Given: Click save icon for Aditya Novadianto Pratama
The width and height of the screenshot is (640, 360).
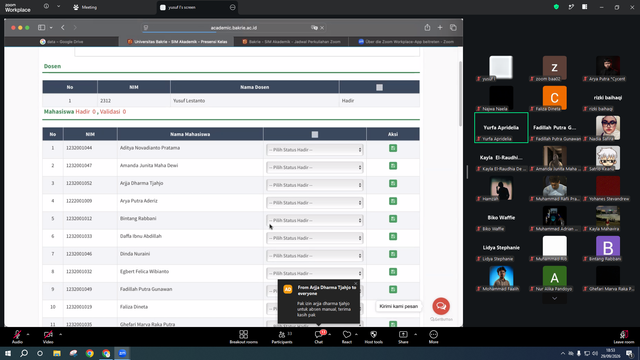Looking at the screenshot, I should tap(393, 148).
